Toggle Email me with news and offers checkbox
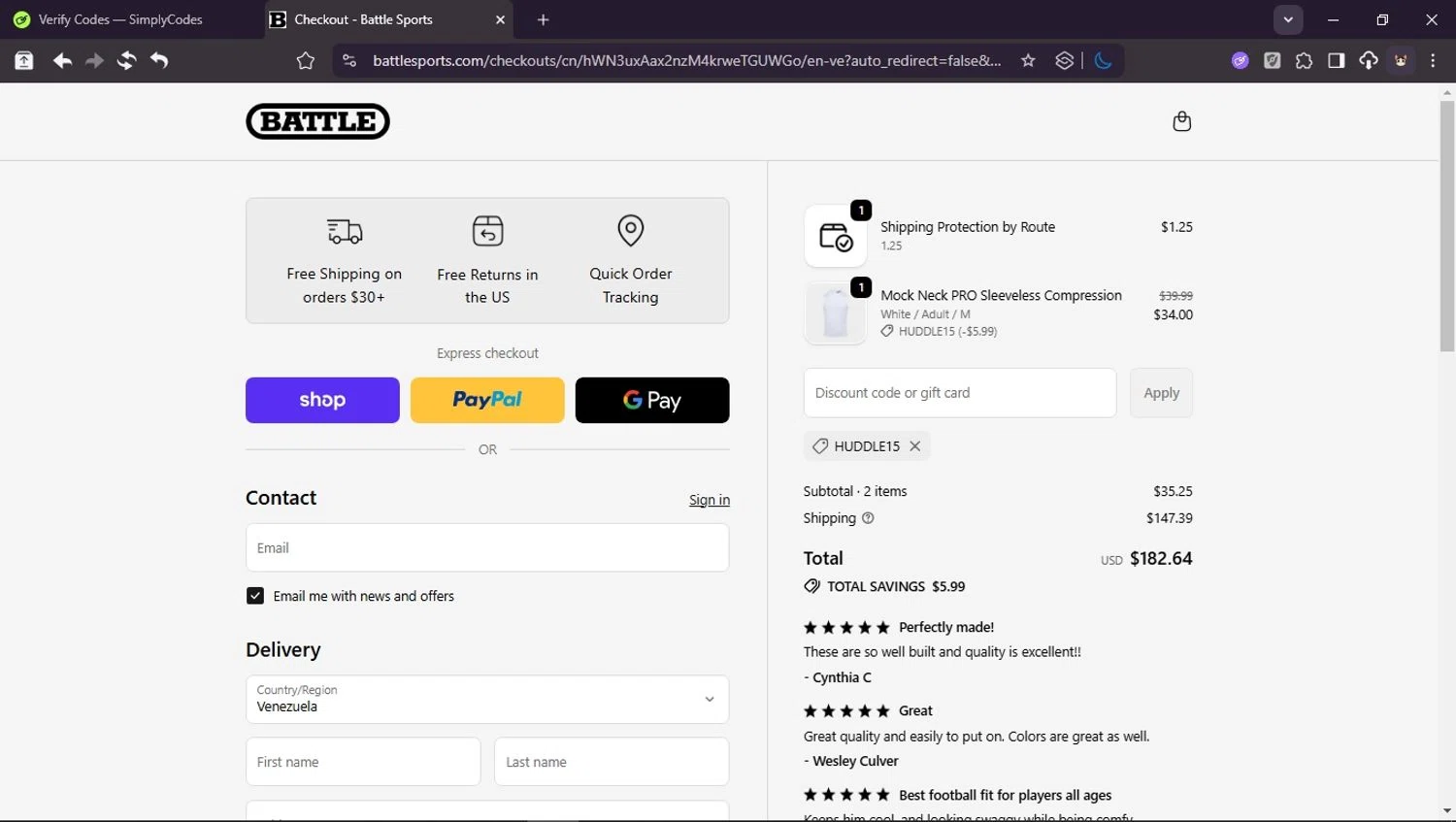The image size is (1456, 822). click(x=255, y=596)
